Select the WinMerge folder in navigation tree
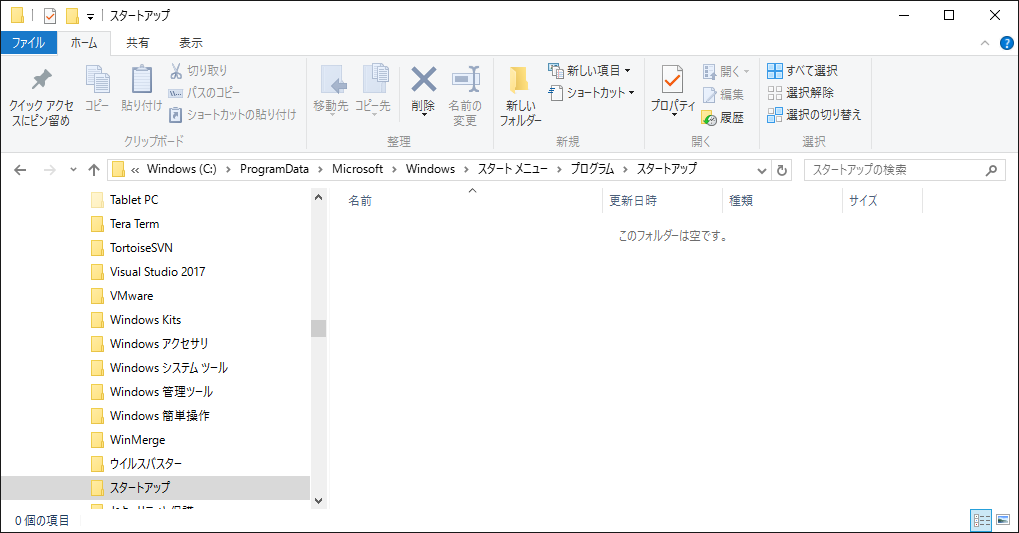 pyautogui.click(x=137, y=440)
